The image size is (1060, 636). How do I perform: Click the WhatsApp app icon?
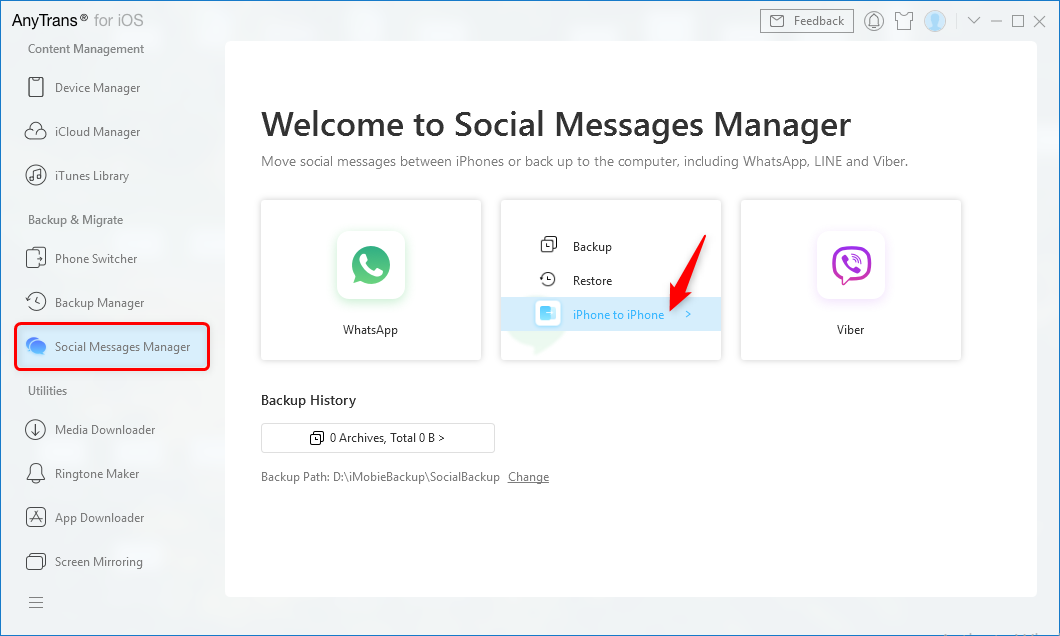(x=370, y=265)
